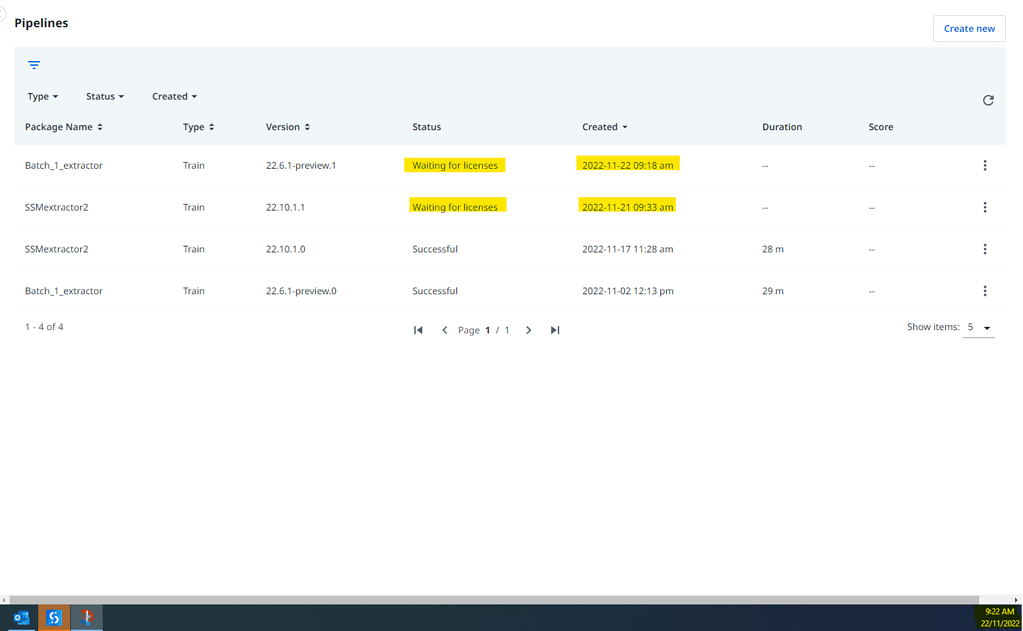
Task: Go to next page of pipelines
Action: pyautogui.click(x=529, y=329)
